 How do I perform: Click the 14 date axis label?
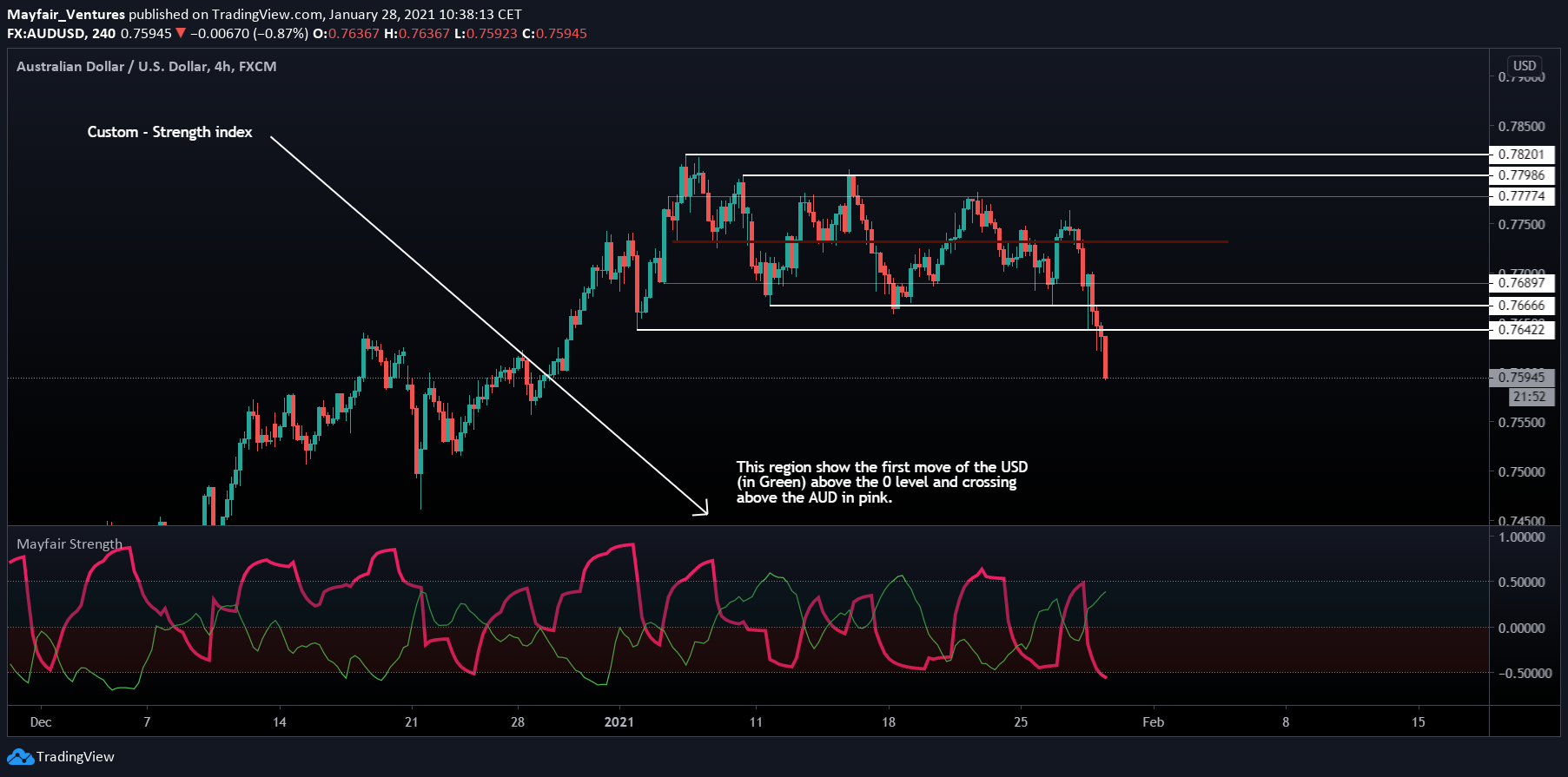tap(280, 722)
